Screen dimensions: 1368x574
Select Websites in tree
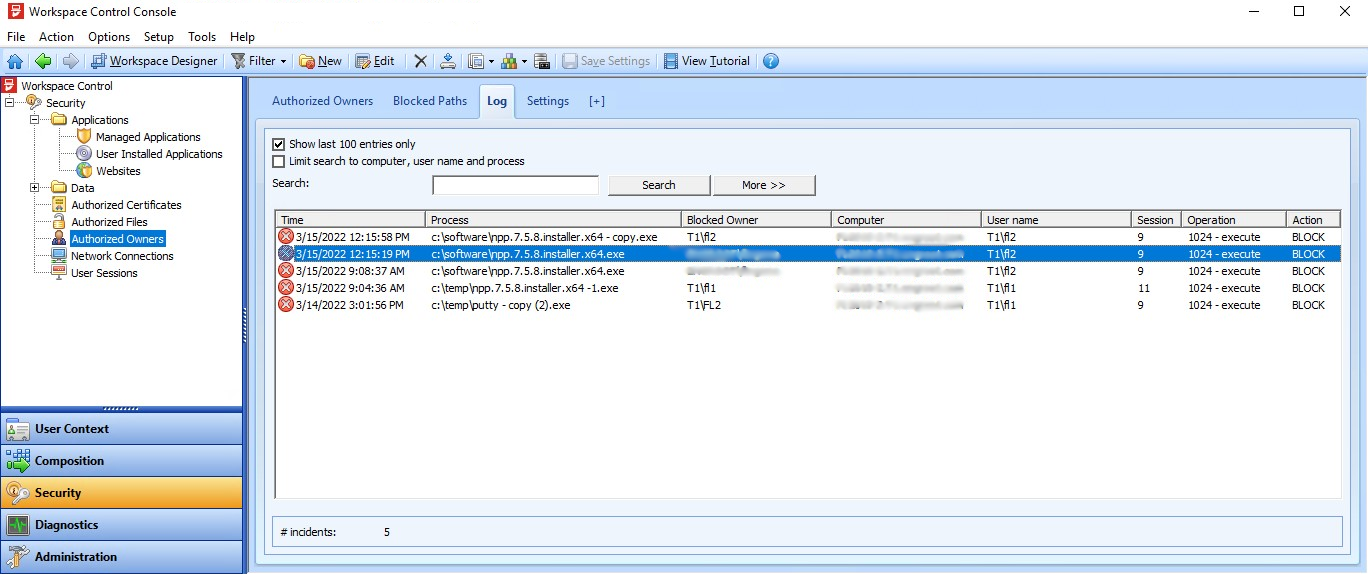pyautogui.click(x=118, y=171)
